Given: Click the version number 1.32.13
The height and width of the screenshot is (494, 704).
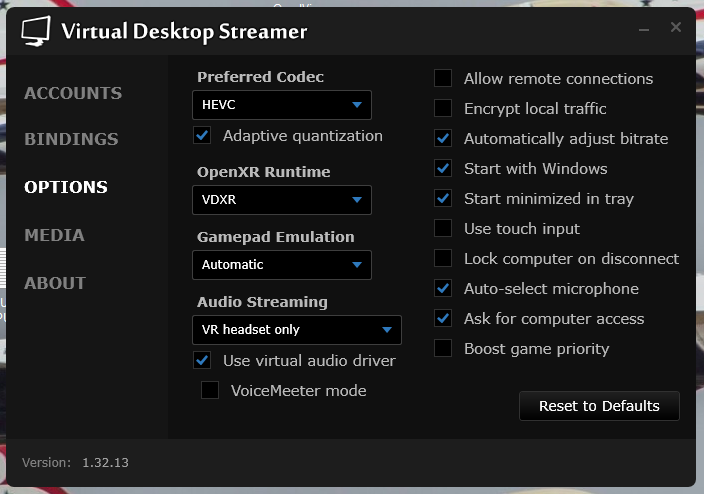Looking at the screenshot, I should pyautogui.click(x=106, y=463).
